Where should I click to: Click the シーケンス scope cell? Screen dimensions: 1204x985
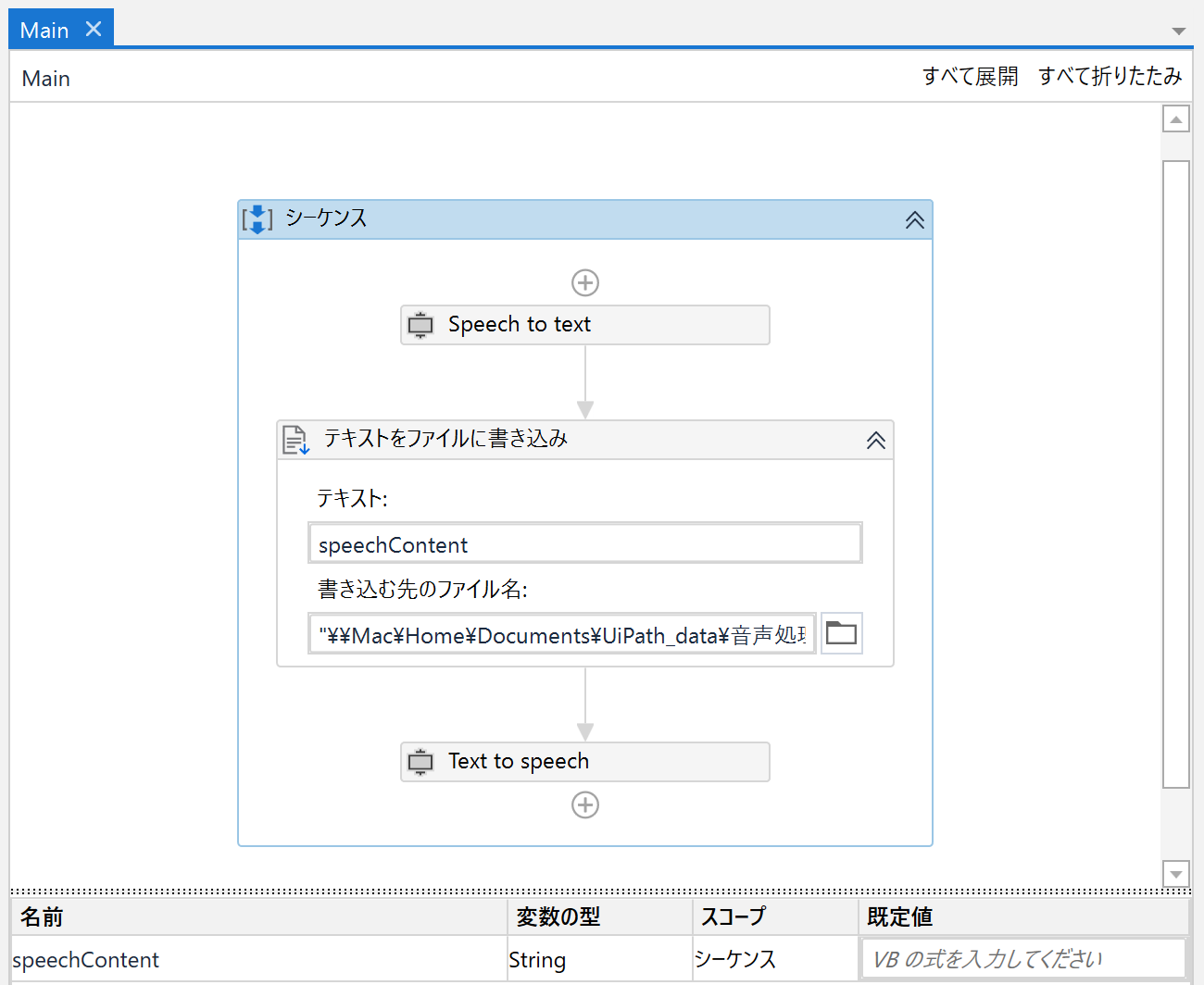(775, 960)
